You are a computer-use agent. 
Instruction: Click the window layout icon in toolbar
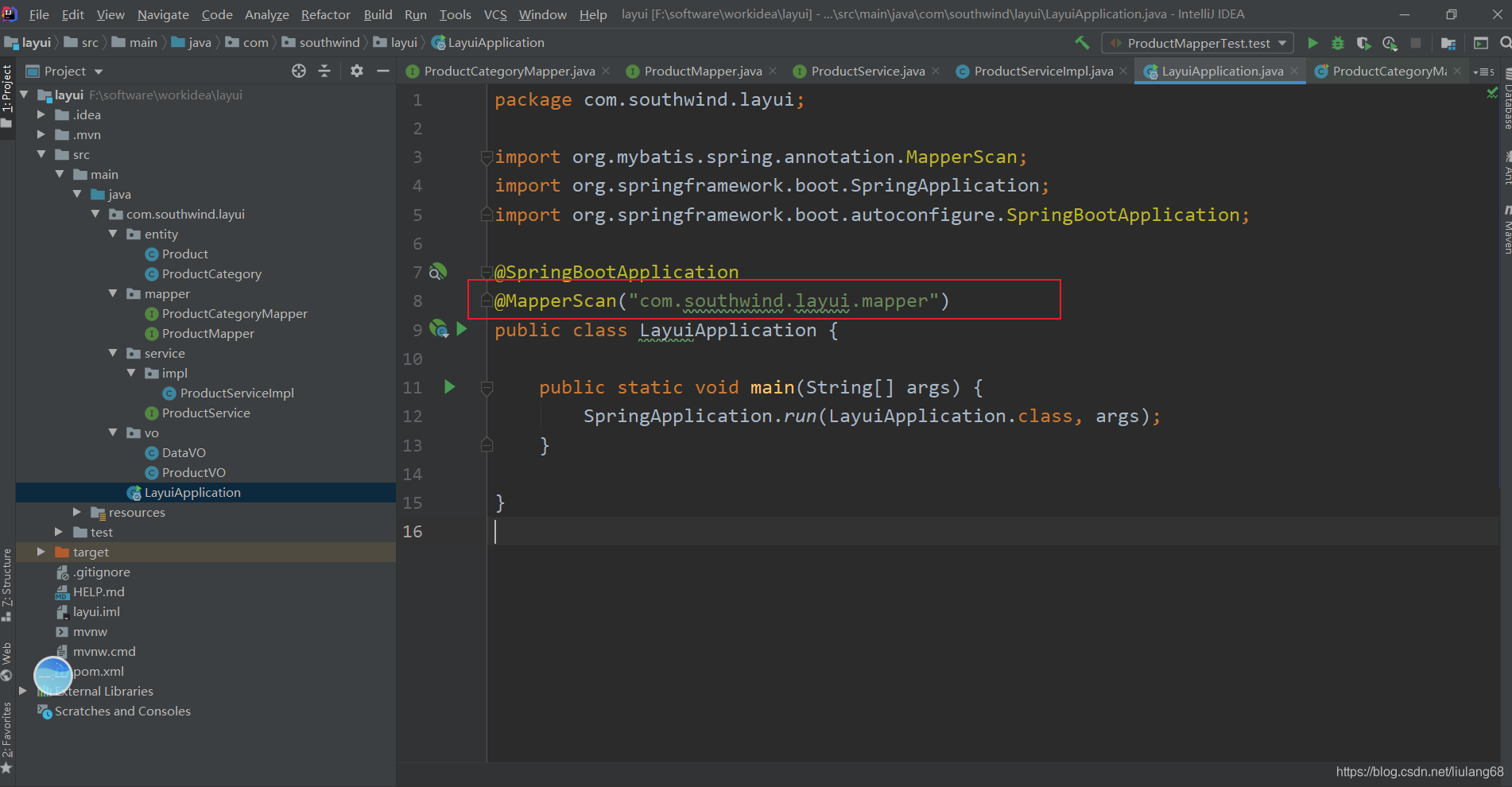(1480, 43)
